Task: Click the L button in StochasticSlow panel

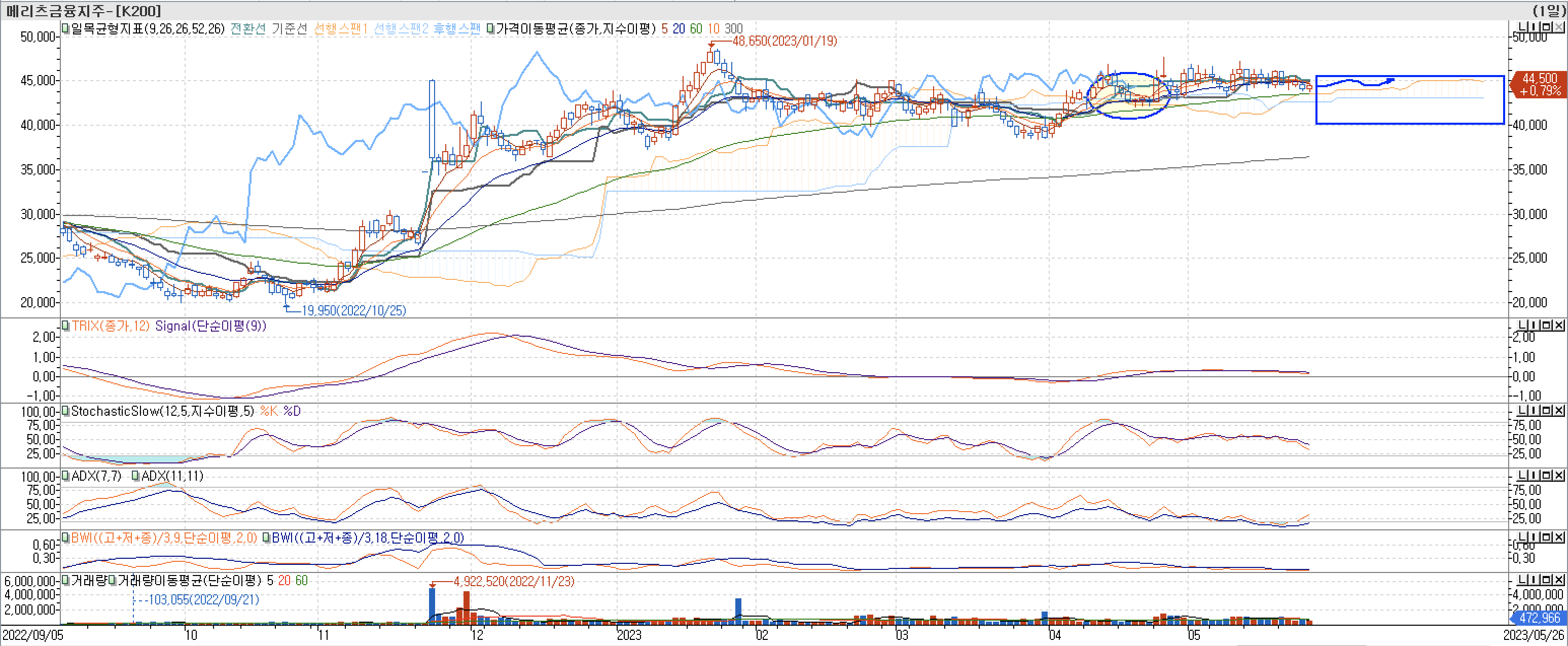Action: click(x=1523, y=410)
